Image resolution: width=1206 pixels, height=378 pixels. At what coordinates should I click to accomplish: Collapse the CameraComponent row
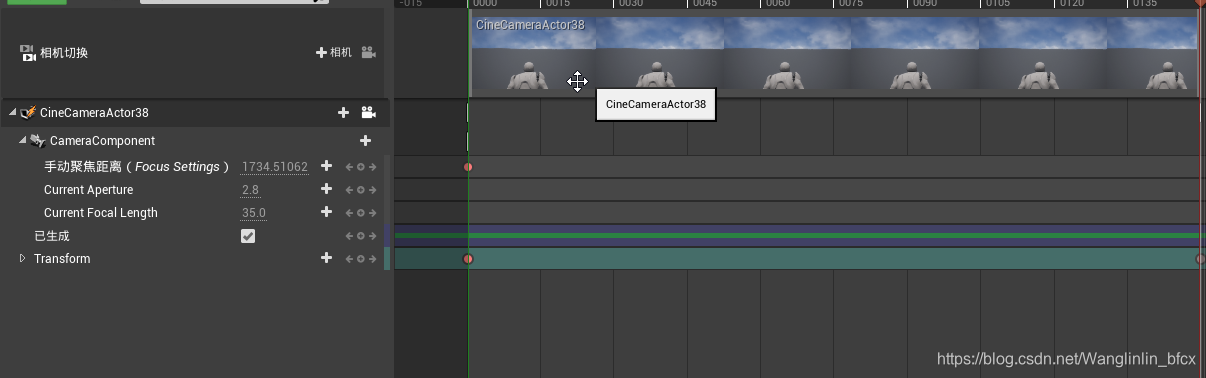[x=23, y=141]
